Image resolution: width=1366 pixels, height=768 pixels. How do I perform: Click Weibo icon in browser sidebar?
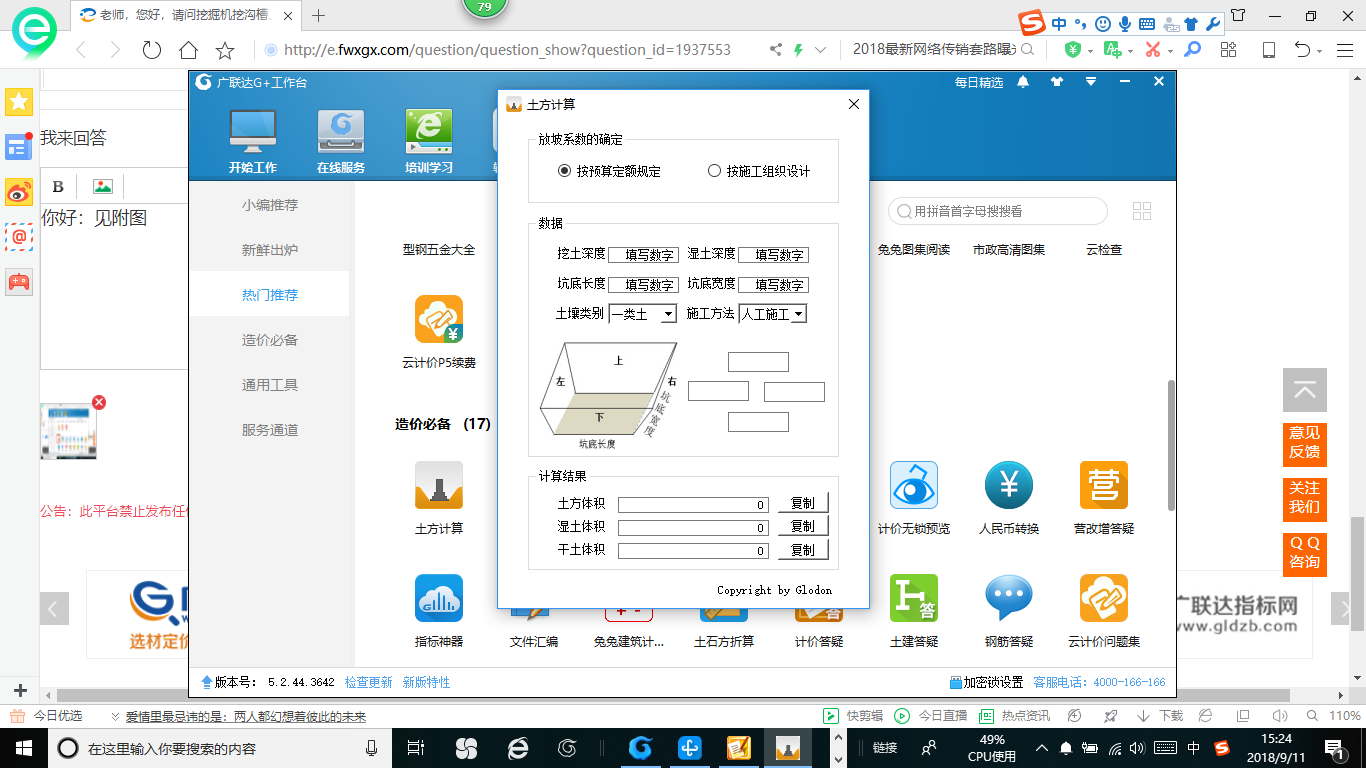pyautogui.click(x=19, y=192)
